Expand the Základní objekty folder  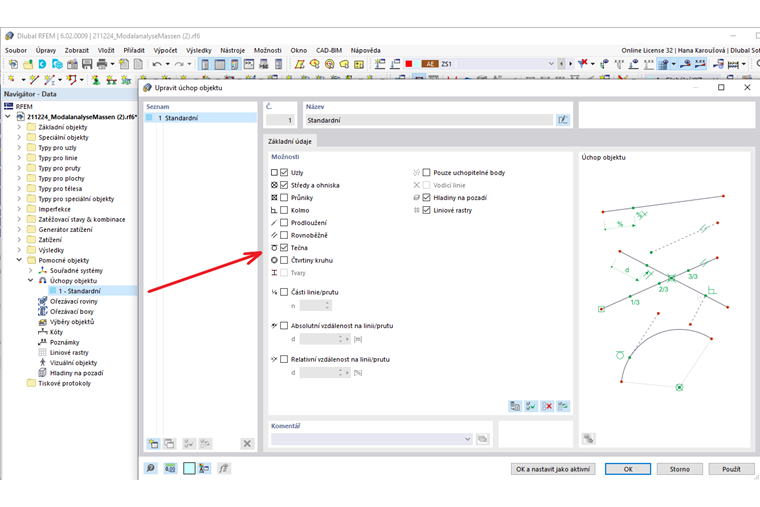tap(19, 127)
